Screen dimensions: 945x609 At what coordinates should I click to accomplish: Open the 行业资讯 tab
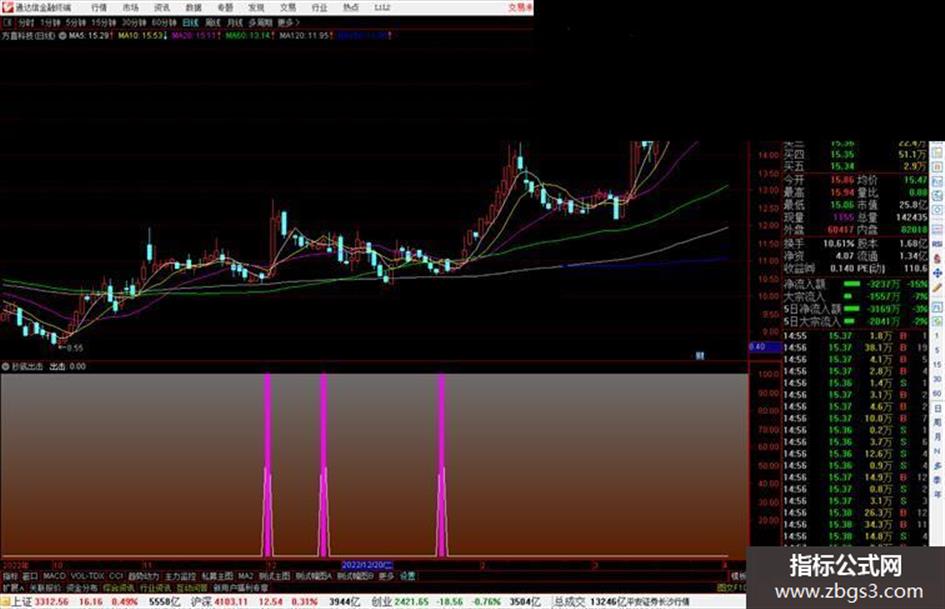pos(155,587)
